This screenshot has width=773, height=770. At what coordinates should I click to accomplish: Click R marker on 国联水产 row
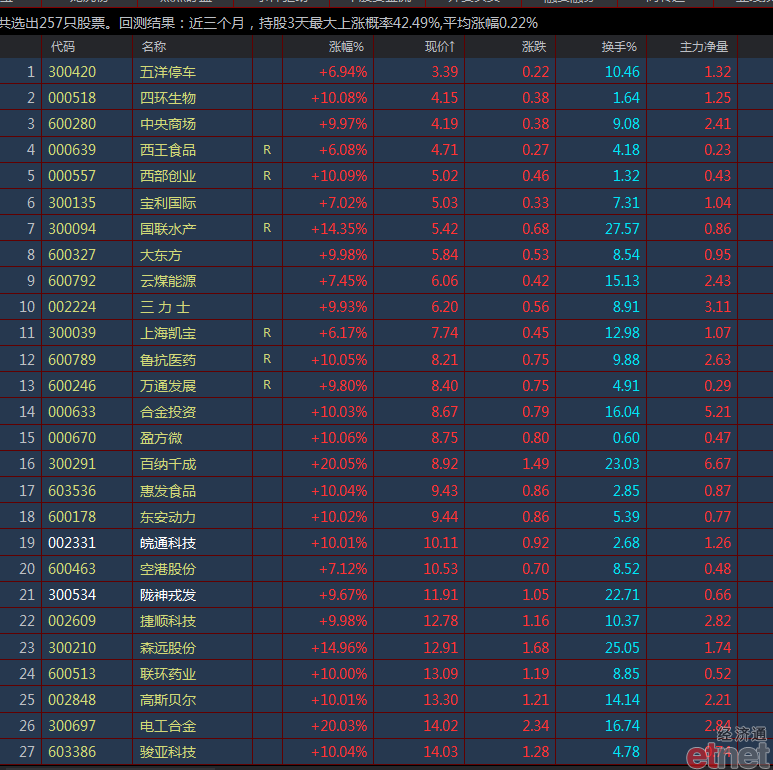pos(267,228)
